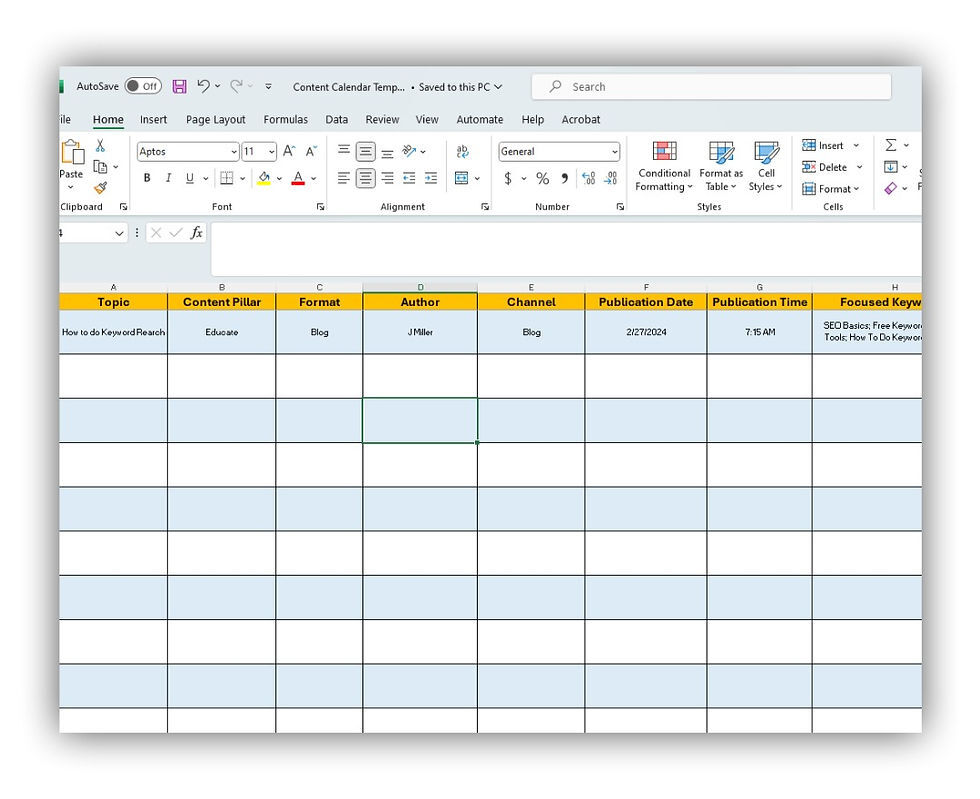Click the Insert button in Cells group
980x799 pixels.
click(x=828, y=145)
